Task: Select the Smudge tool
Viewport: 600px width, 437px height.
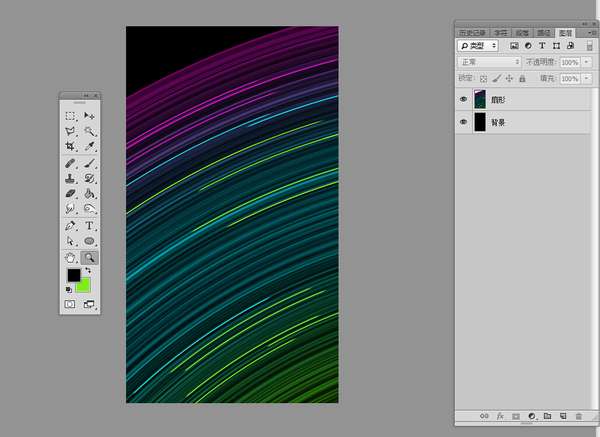Action: click(70, 209)
